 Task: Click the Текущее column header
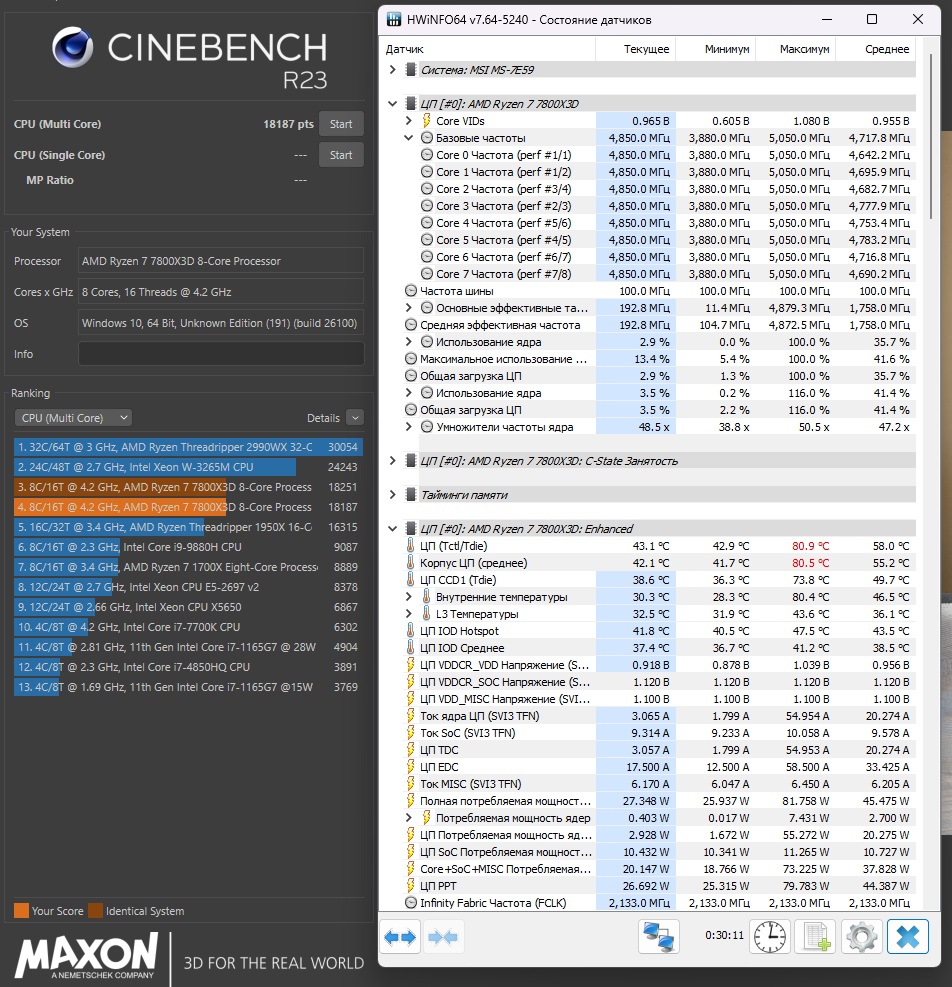pyautogui.click(x=635, y=49)
